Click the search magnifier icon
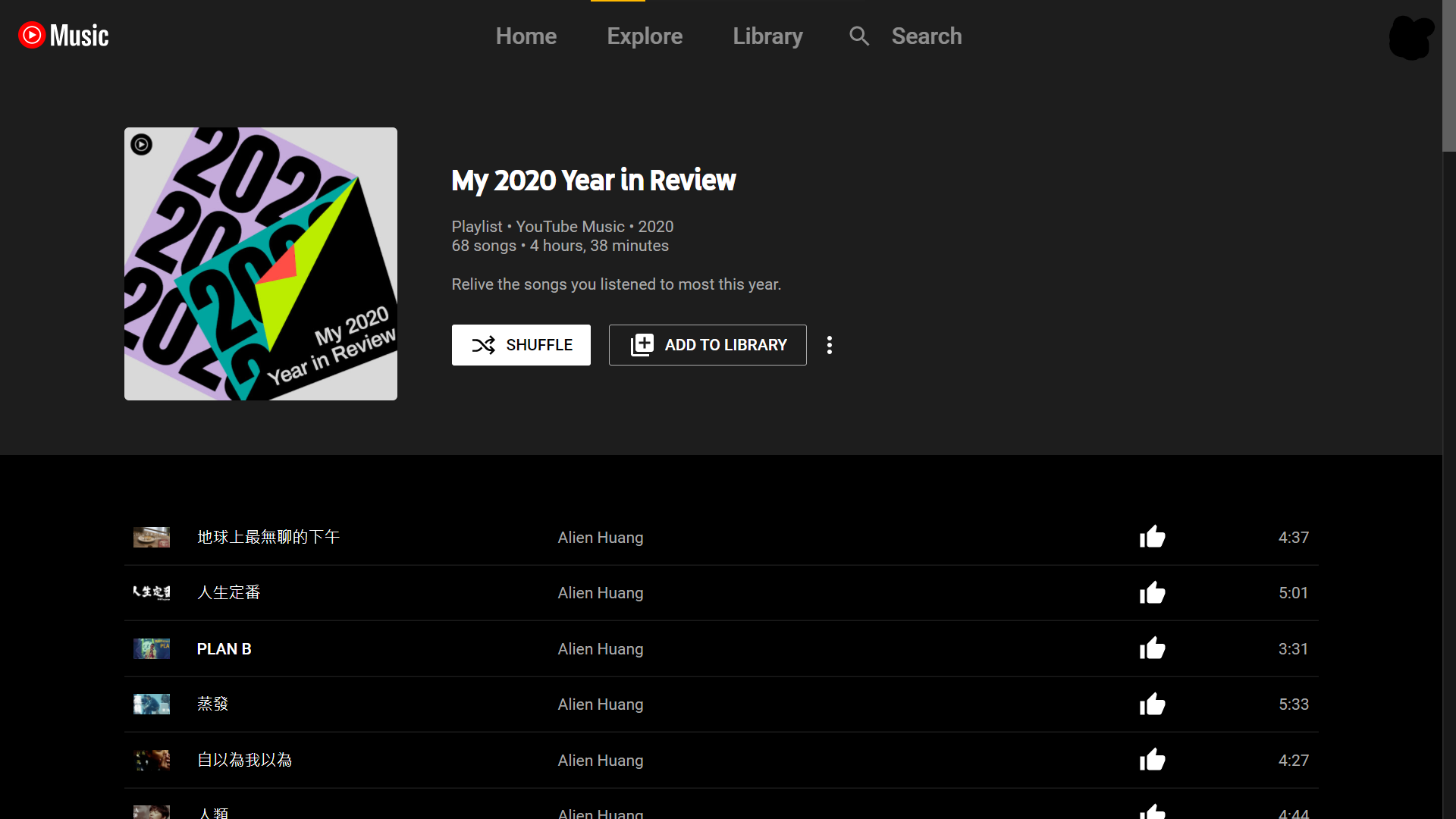The image size is (1456, 819). [859, 36]
